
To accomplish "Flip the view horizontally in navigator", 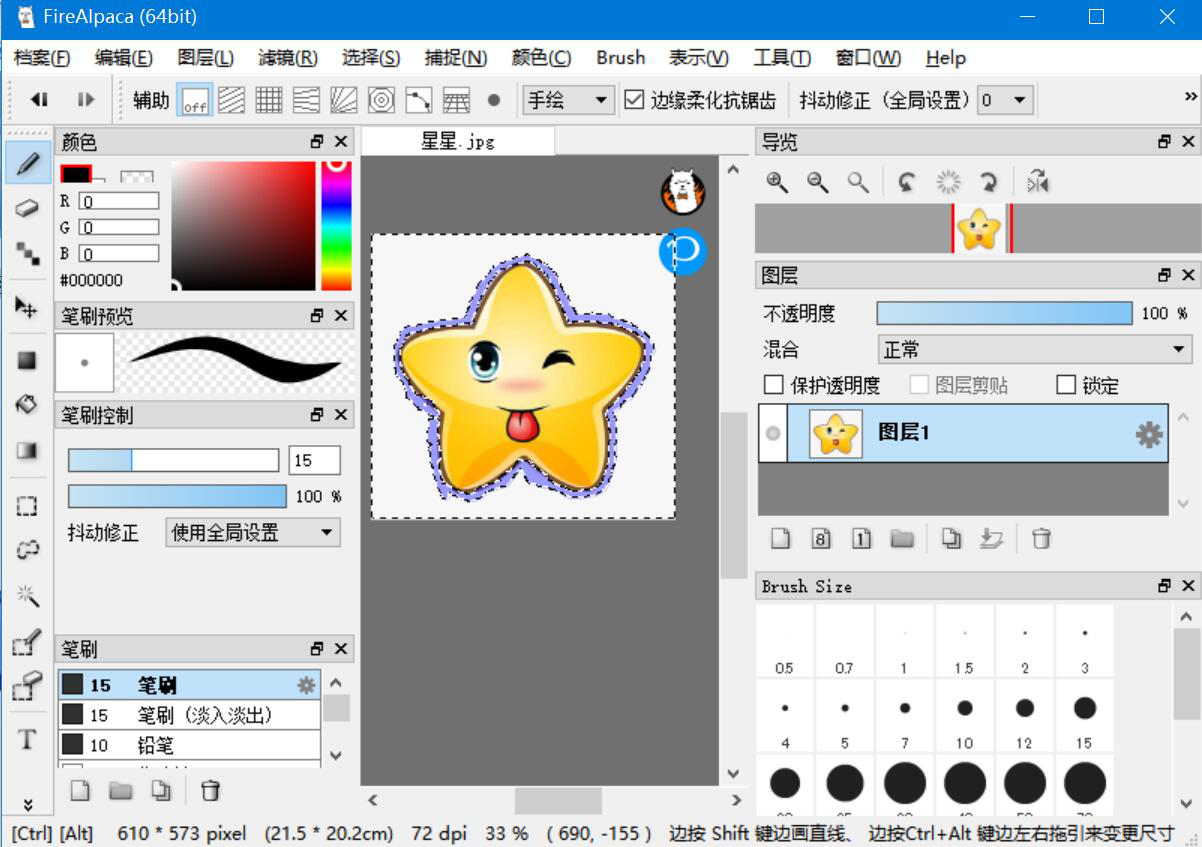I will coord(1038,182).
